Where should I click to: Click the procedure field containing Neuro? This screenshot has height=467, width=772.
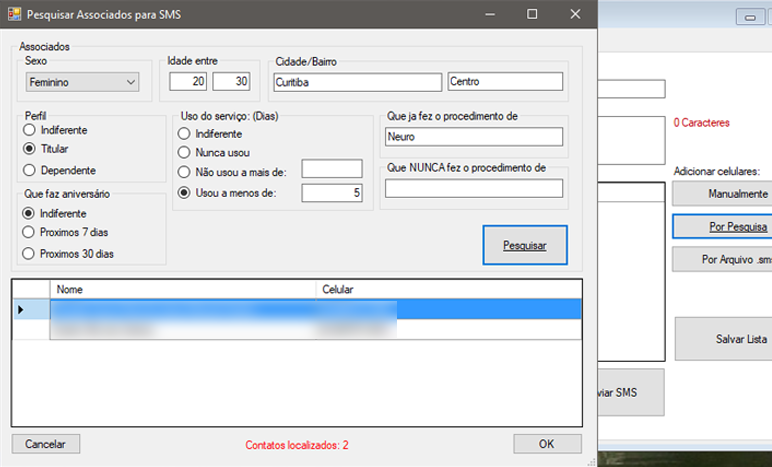pyautogui.click(x=472, y=136)
